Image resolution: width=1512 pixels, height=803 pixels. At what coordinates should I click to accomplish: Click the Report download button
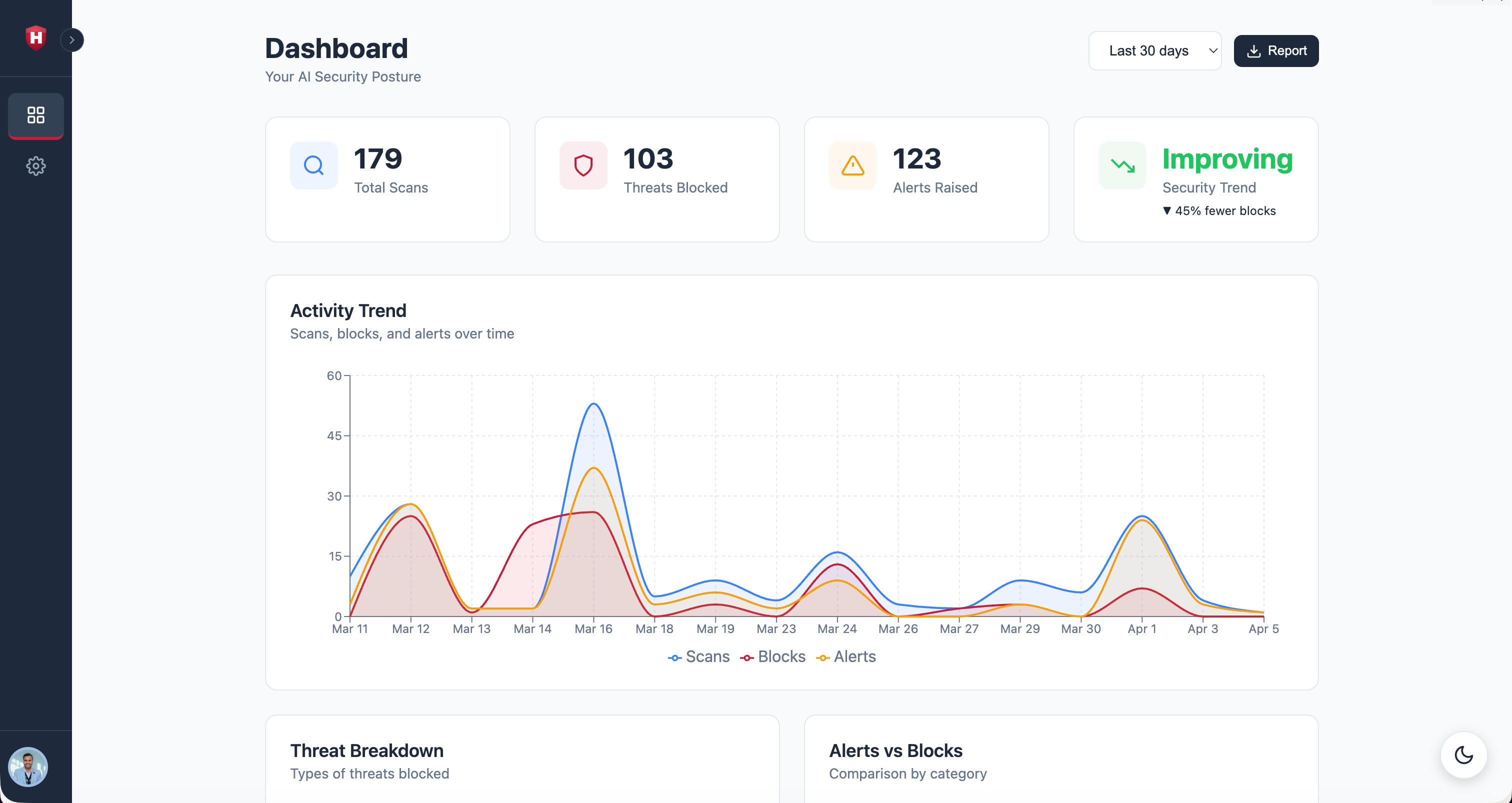pyautogui.click(x=1275, y=51)
